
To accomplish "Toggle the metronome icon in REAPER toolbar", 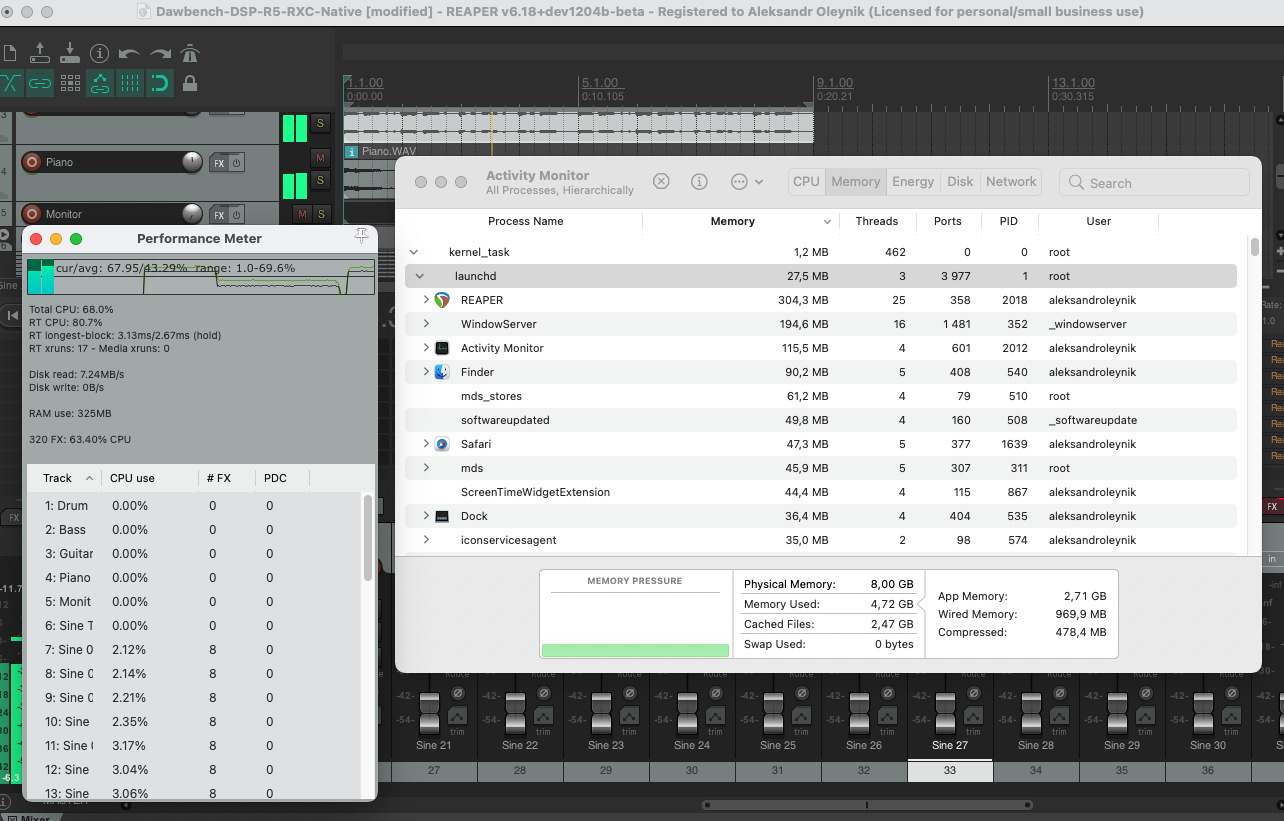I will coord(190,53).
